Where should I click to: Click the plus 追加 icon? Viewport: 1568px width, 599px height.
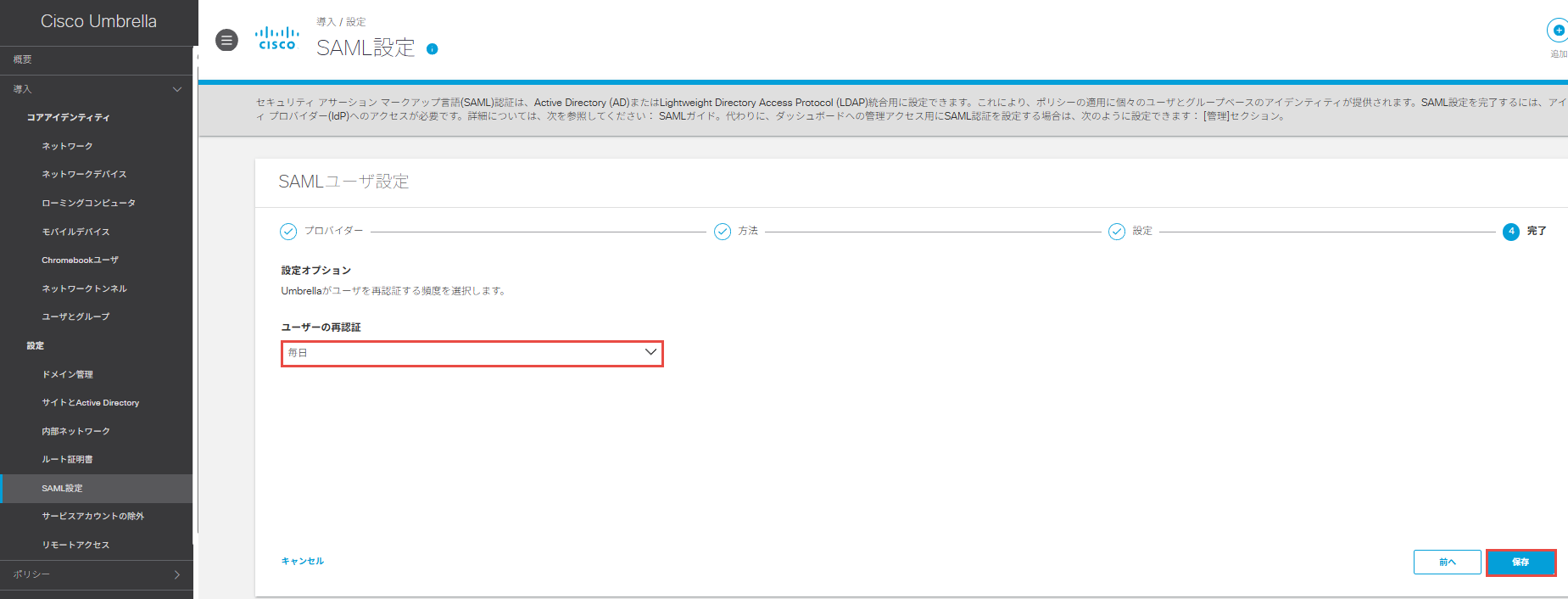[1557, 31]
